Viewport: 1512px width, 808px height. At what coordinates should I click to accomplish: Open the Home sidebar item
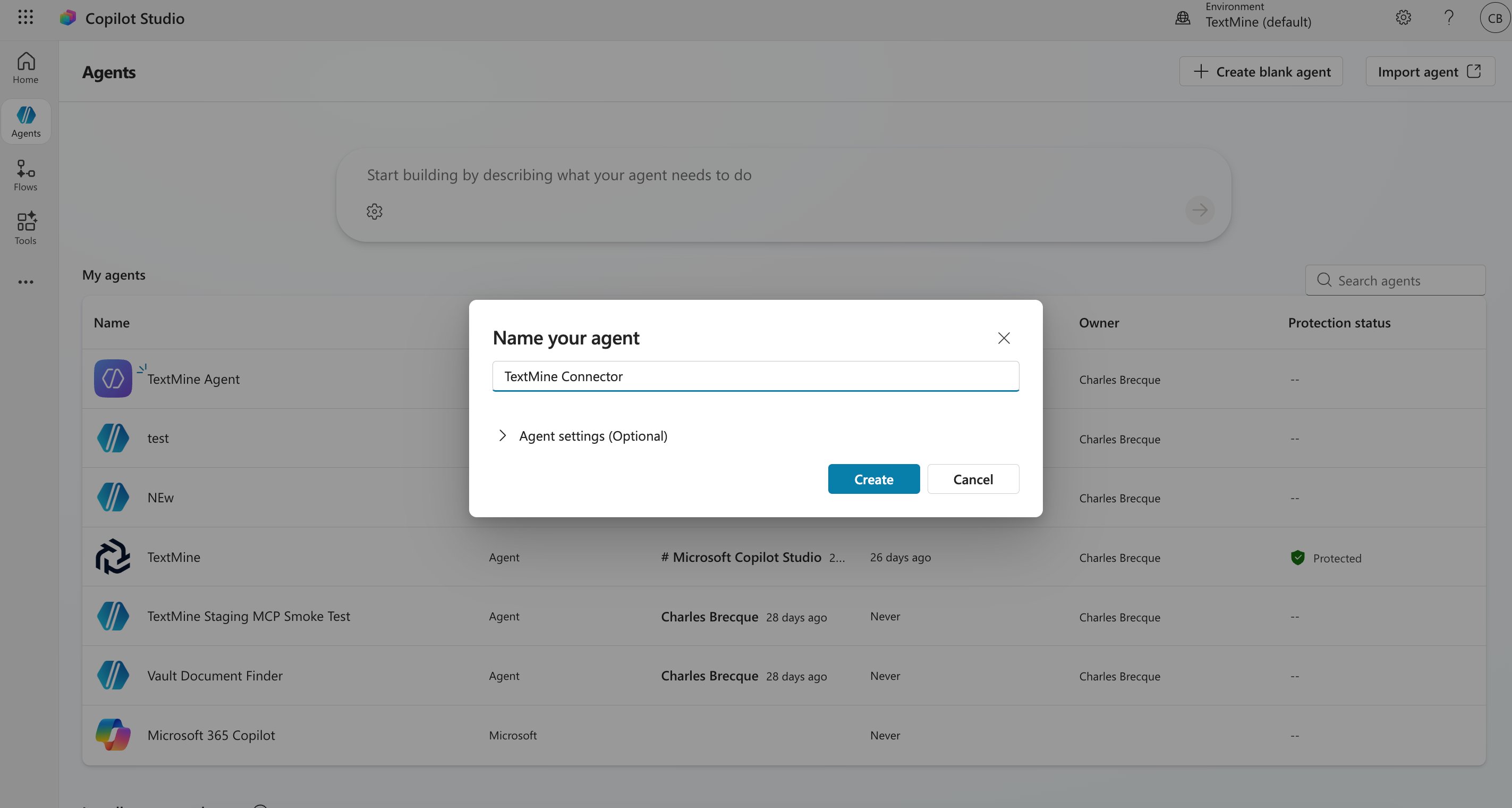tap(26, 68)
